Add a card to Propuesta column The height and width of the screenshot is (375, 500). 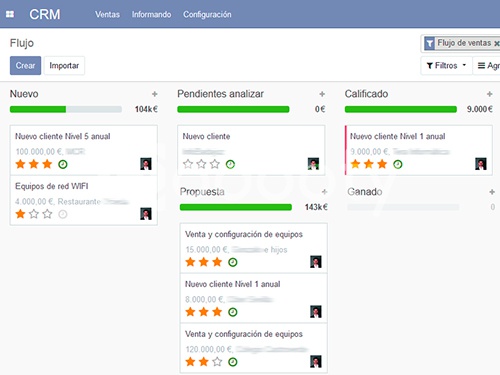(324, 192)
